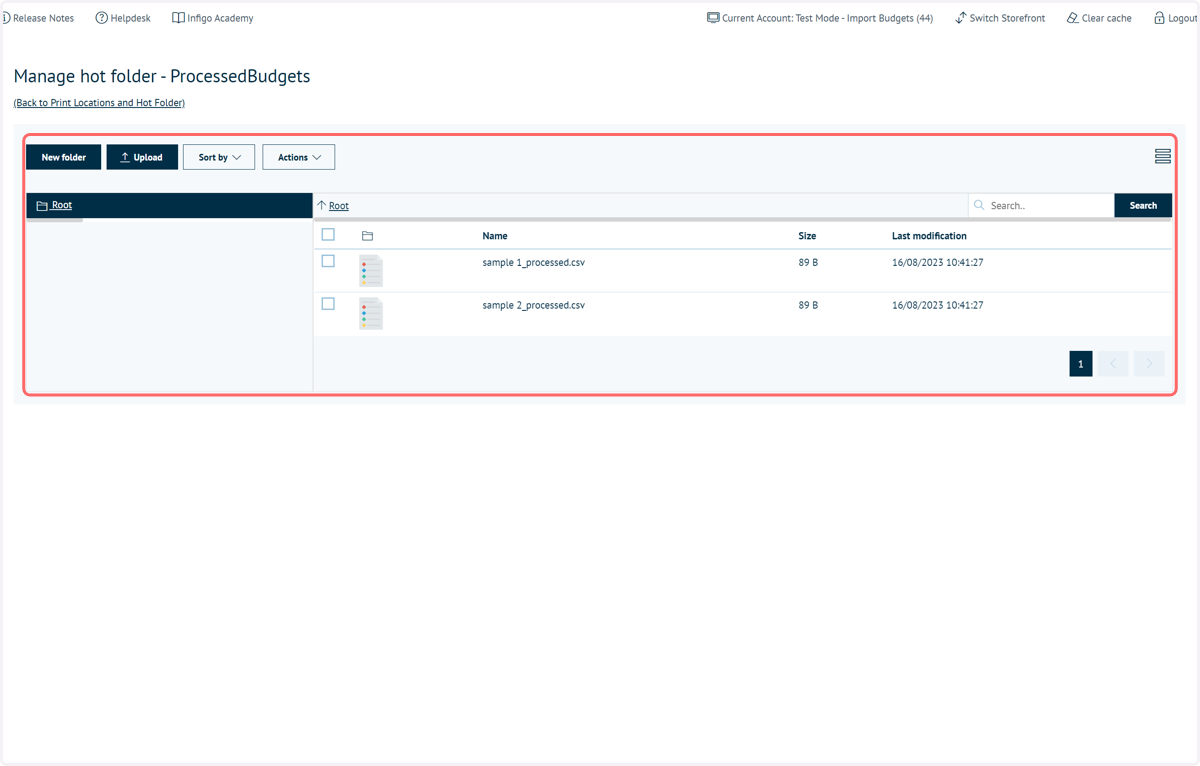This screenshot has width=1200, height=766.
Task: Open the Helpdesk link
Action: [123, 18]
